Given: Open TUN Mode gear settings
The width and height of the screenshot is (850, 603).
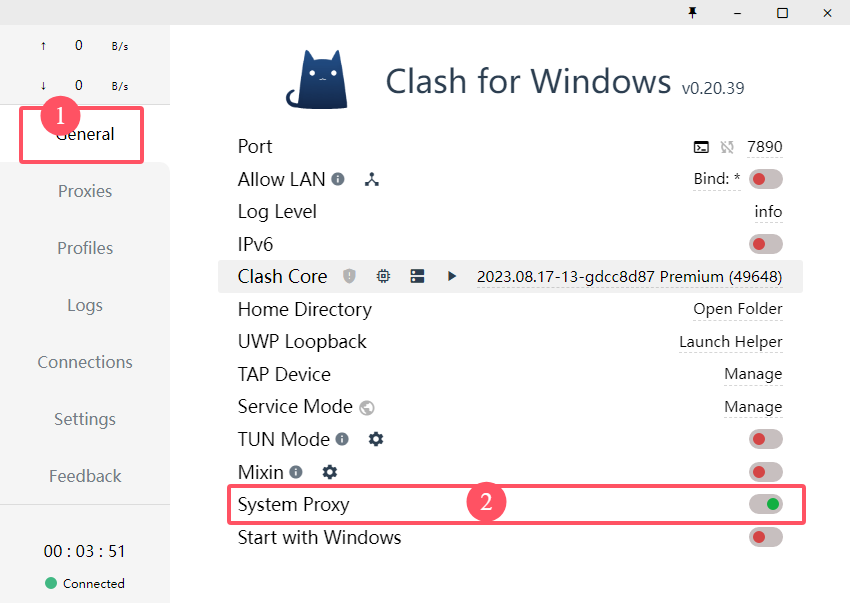Looking at the screenshot, I should coord(376,439).
